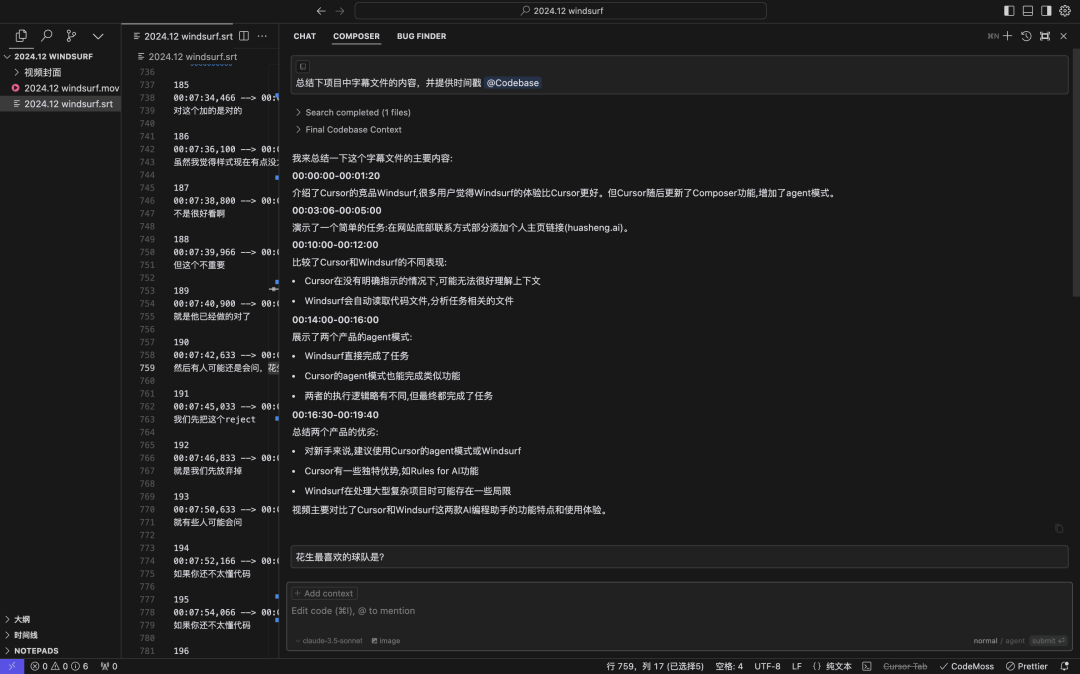Select 2024.12 windsurf.mov in the explorer
Viewport: 1080px width, 674px height.
pos(70,88)
